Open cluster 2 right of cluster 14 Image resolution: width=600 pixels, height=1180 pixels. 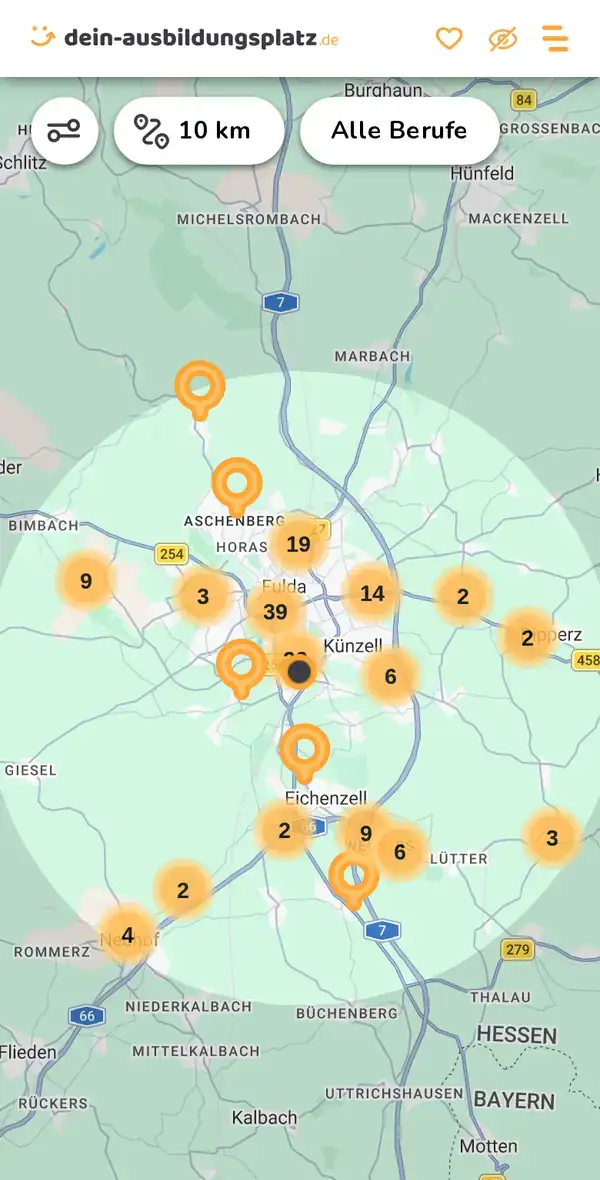click(462, 597)
